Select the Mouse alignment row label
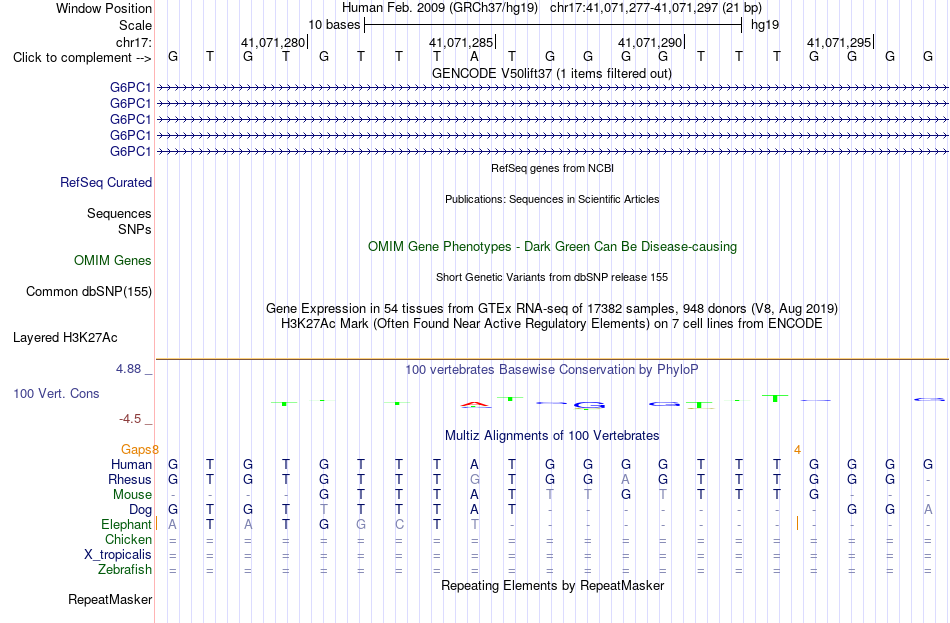950x623 pixels. pyautogui.click(x=132, y=495)
